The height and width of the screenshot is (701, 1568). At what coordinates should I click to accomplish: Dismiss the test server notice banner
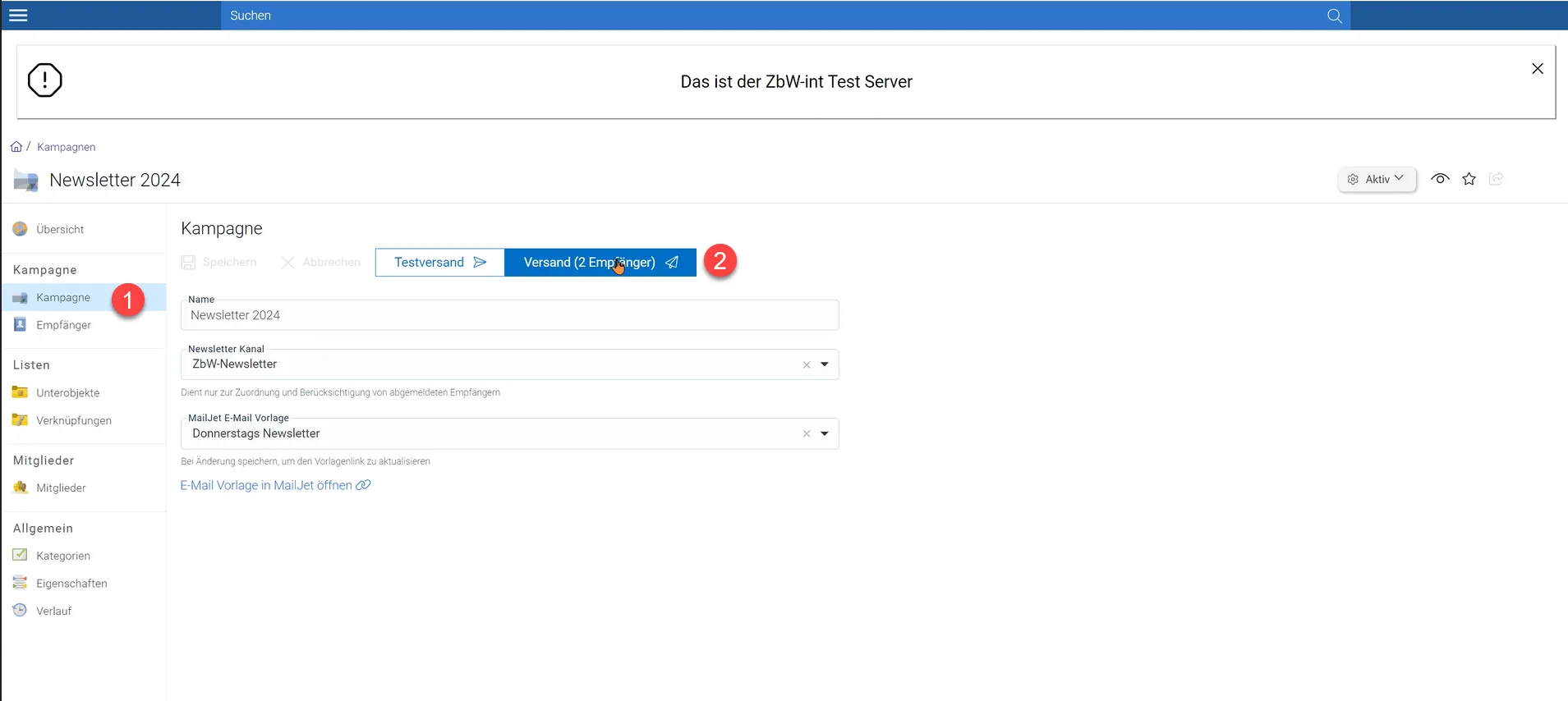point(1538,69)
